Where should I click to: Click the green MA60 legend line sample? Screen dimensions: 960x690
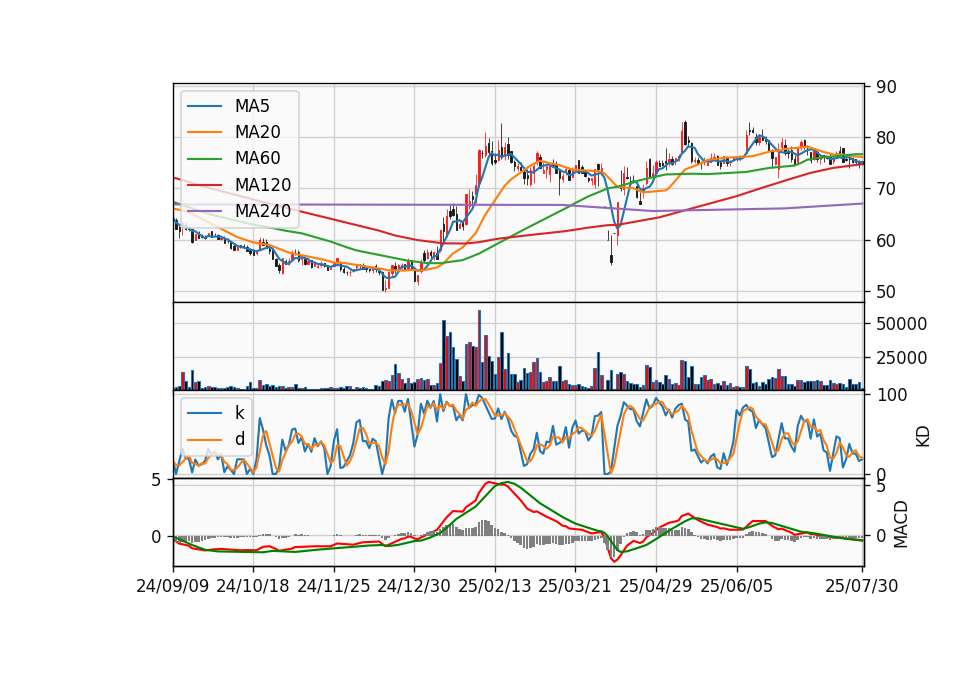204,159
